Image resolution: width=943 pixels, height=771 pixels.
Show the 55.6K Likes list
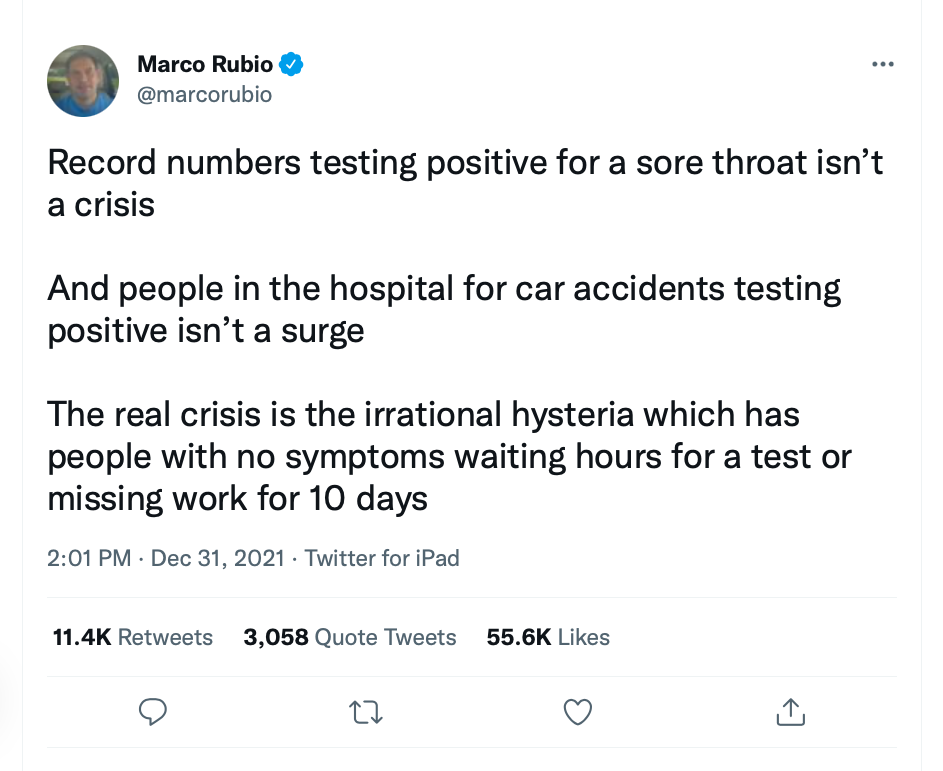[548, 637]
